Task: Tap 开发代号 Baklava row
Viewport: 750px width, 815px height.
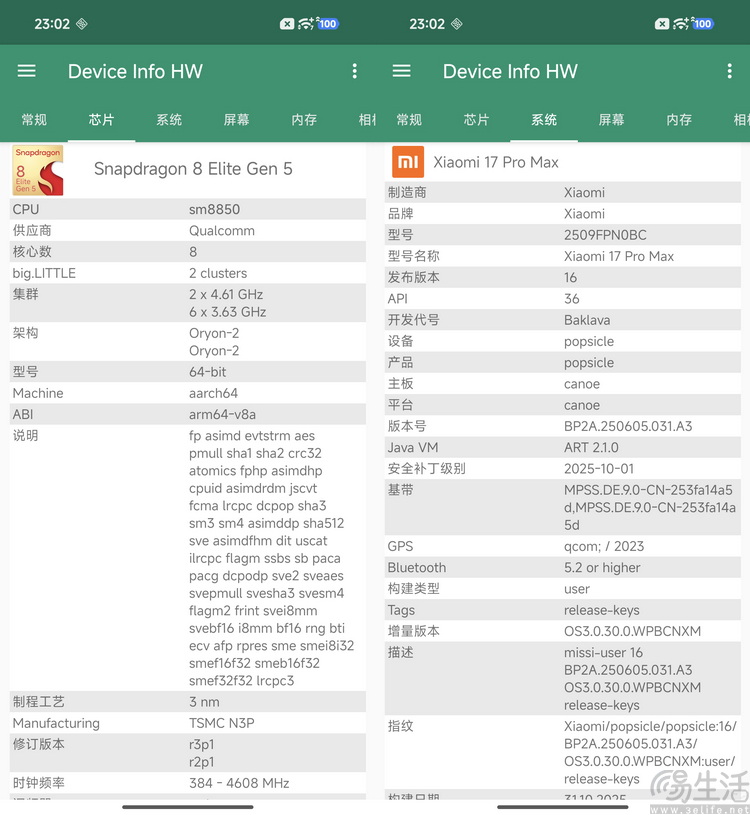Action: pos(563,320)
